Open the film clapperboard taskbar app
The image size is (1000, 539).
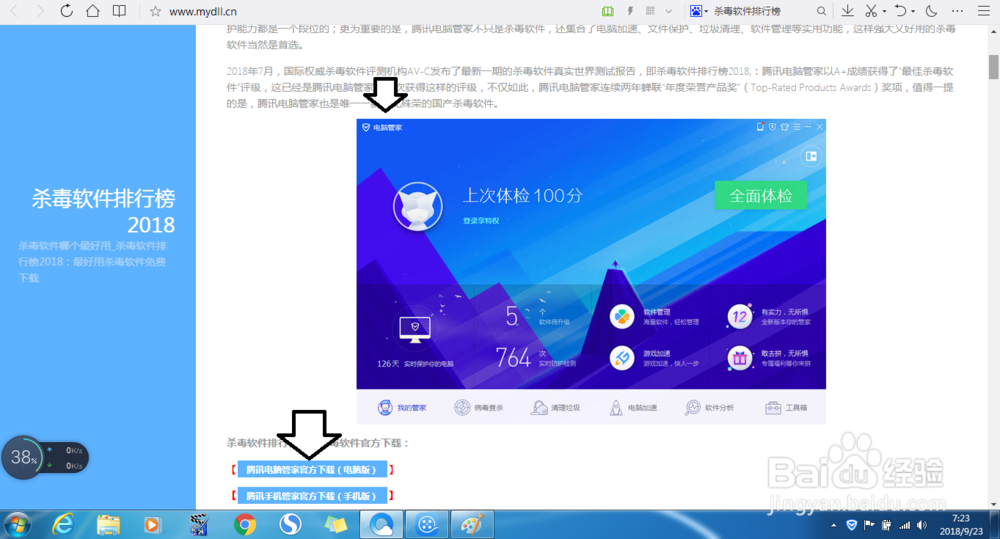199,525
